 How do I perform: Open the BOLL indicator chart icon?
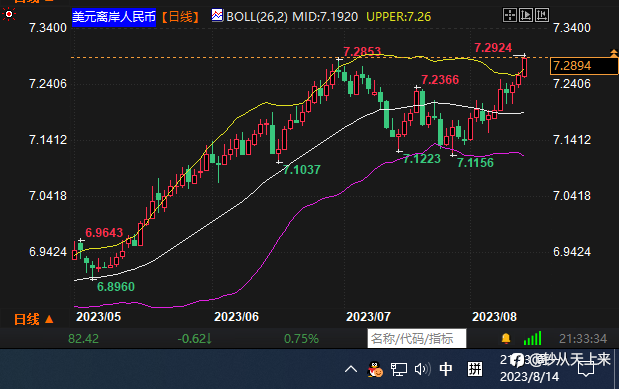click(217, 15)
